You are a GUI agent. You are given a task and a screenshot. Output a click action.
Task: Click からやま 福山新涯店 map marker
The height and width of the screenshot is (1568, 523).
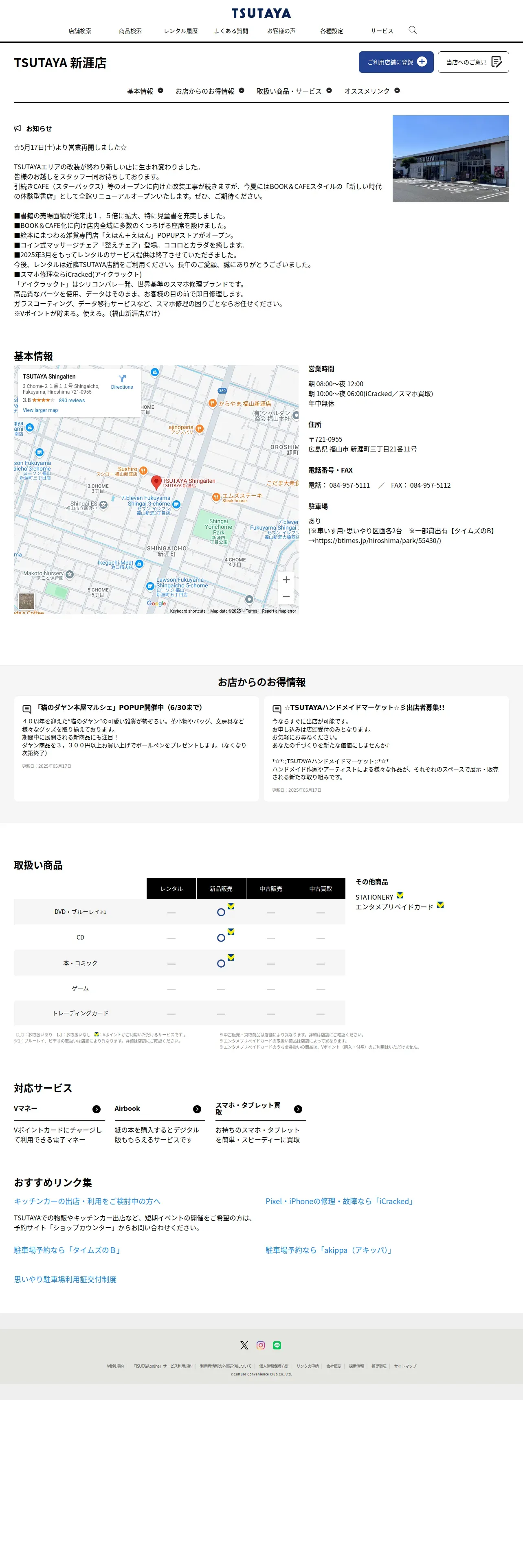pos(213,403)
